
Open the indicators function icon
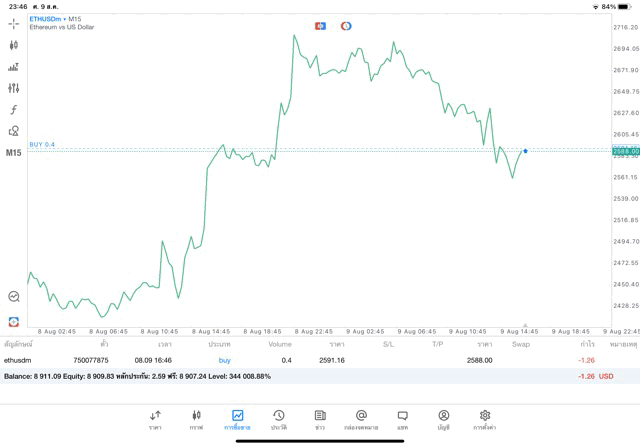13,110
